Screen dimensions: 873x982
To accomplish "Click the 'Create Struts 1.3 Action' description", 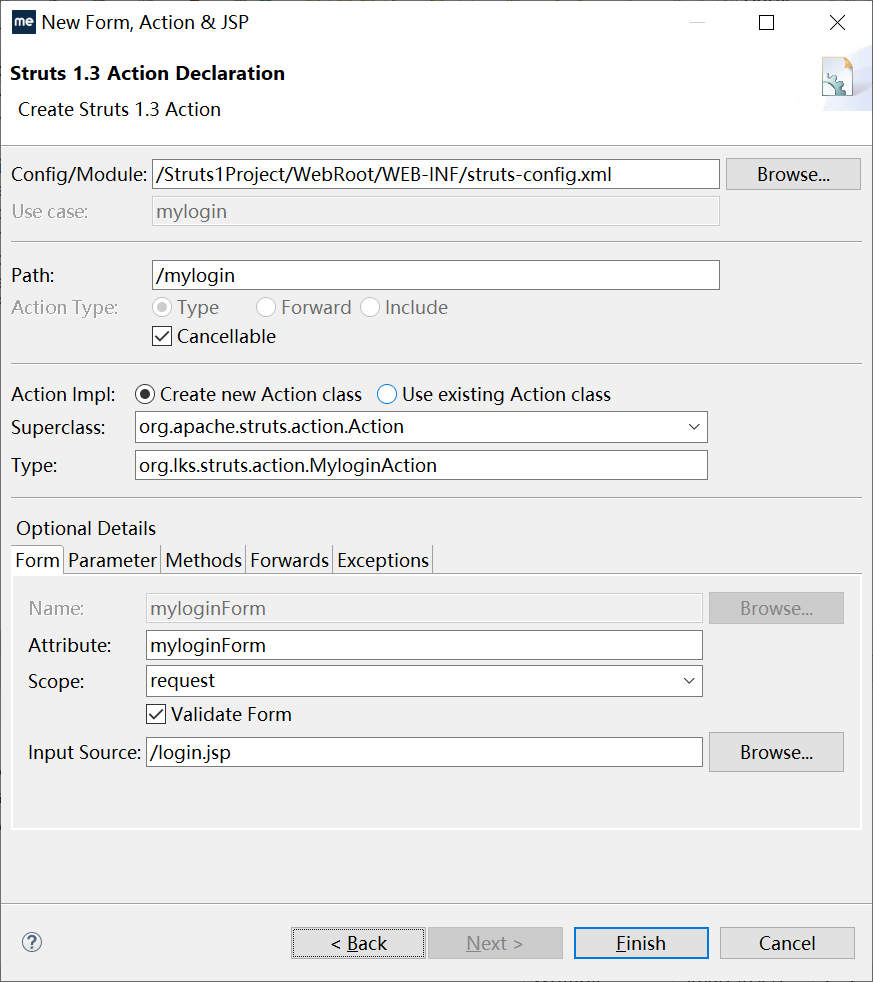I will pyautogui.click(x=119, y=110).
